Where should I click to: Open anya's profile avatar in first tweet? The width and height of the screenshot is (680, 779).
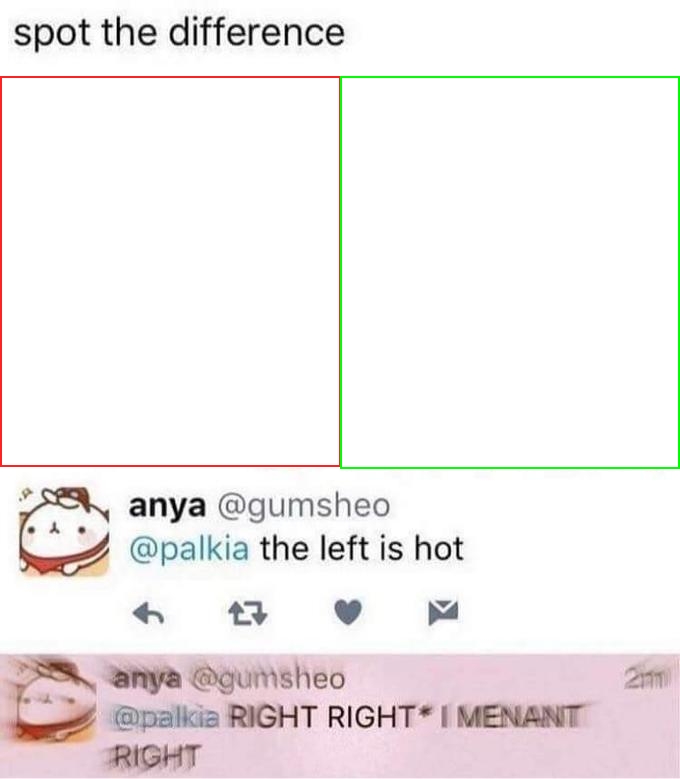click(64, 532)
